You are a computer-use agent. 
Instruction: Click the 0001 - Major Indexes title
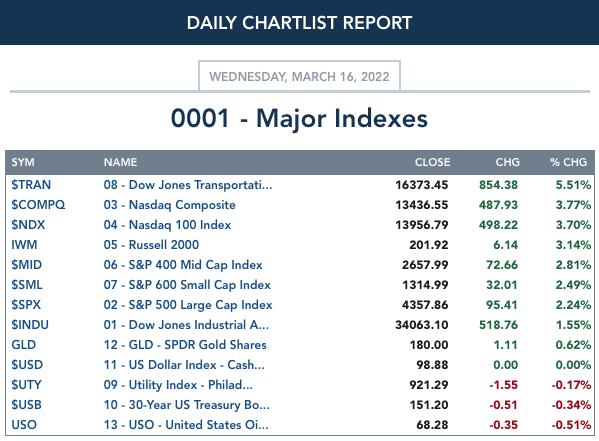pos(299,118)
